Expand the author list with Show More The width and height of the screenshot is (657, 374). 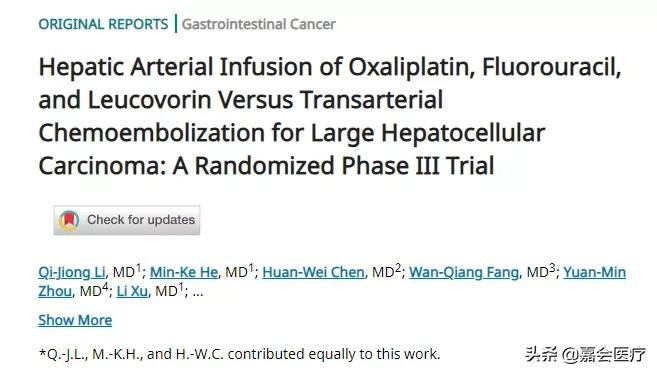pos(75,320)
